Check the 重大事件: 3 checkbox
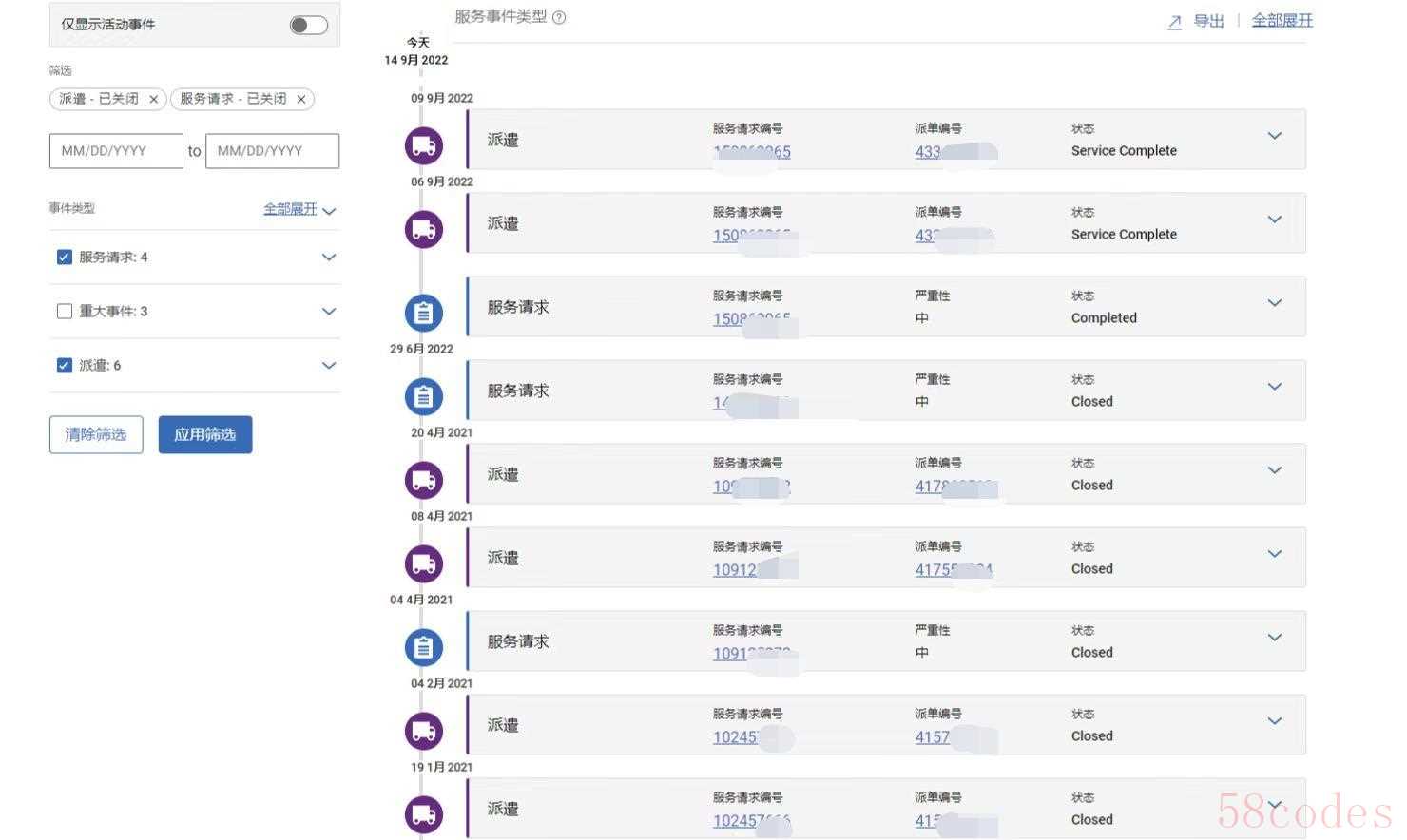1407x840 pixels. (65, 311)
